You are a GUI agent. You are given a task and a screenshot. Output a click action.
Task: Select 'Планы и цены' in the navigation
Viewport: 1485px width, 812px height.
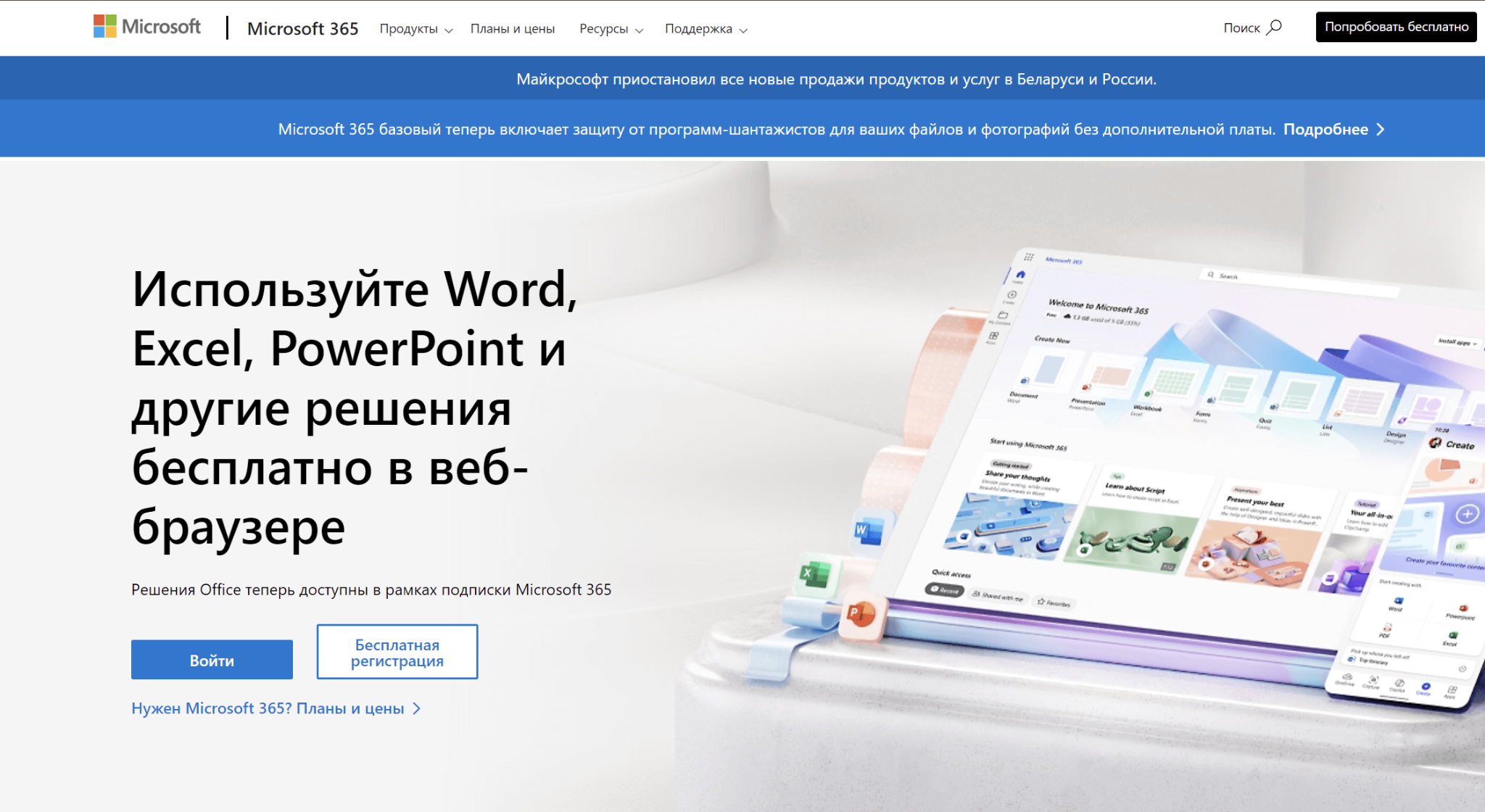tap(513, 28)
